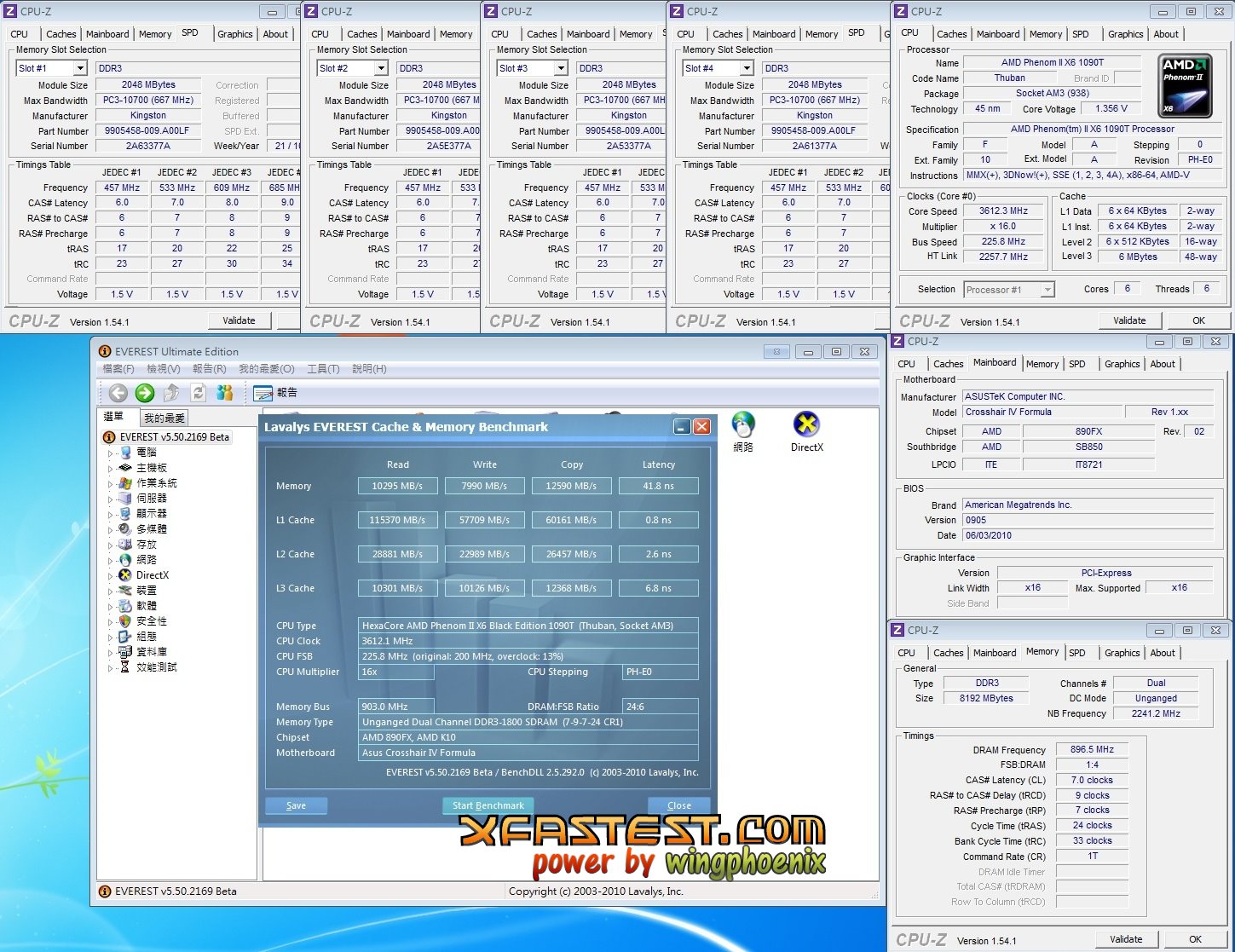Click the 效能測試 hourglass icon in tree
This screenshot has height=952, width=1235.
coord(125,667)
